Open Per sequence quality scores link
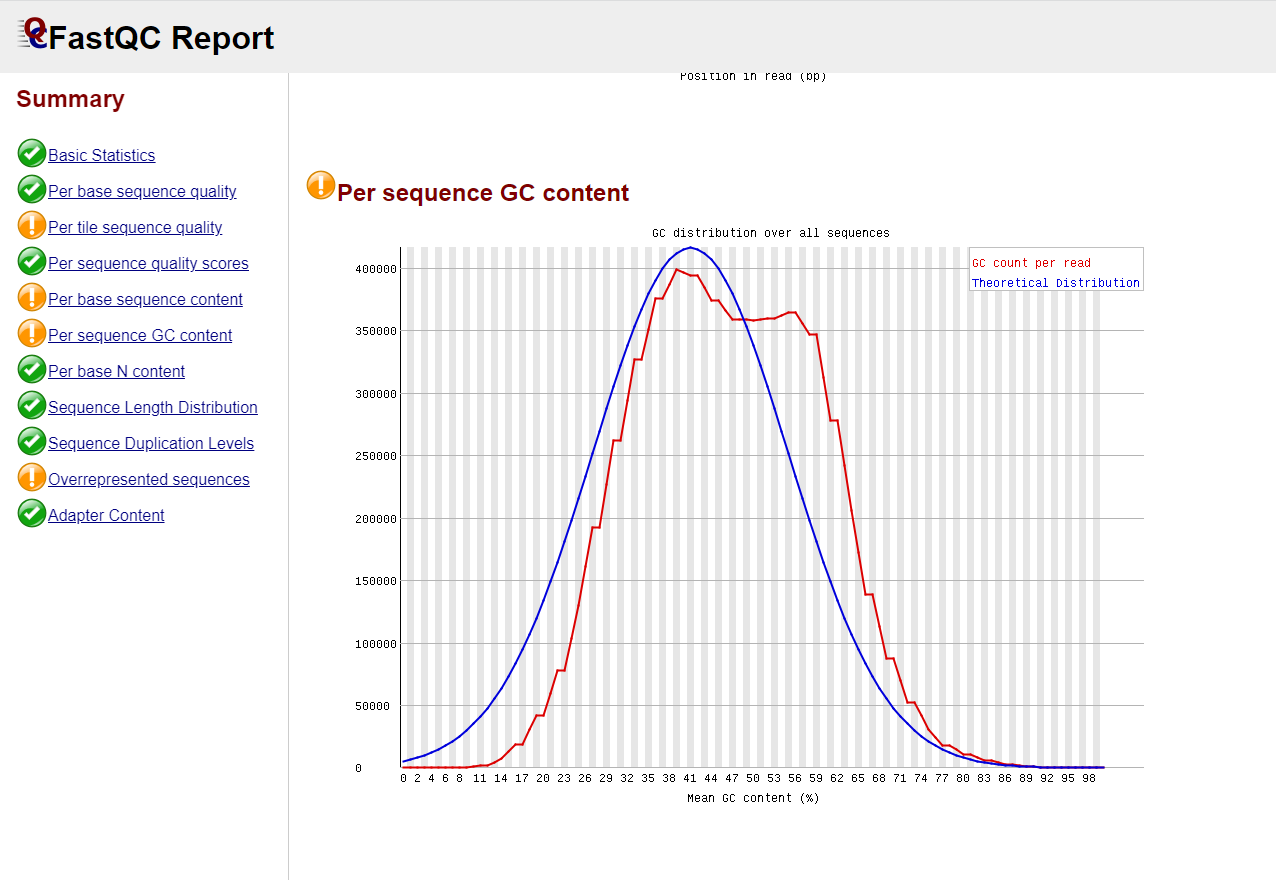The width and height of the screenshot is (1276, 880). [x=148, y=264]
